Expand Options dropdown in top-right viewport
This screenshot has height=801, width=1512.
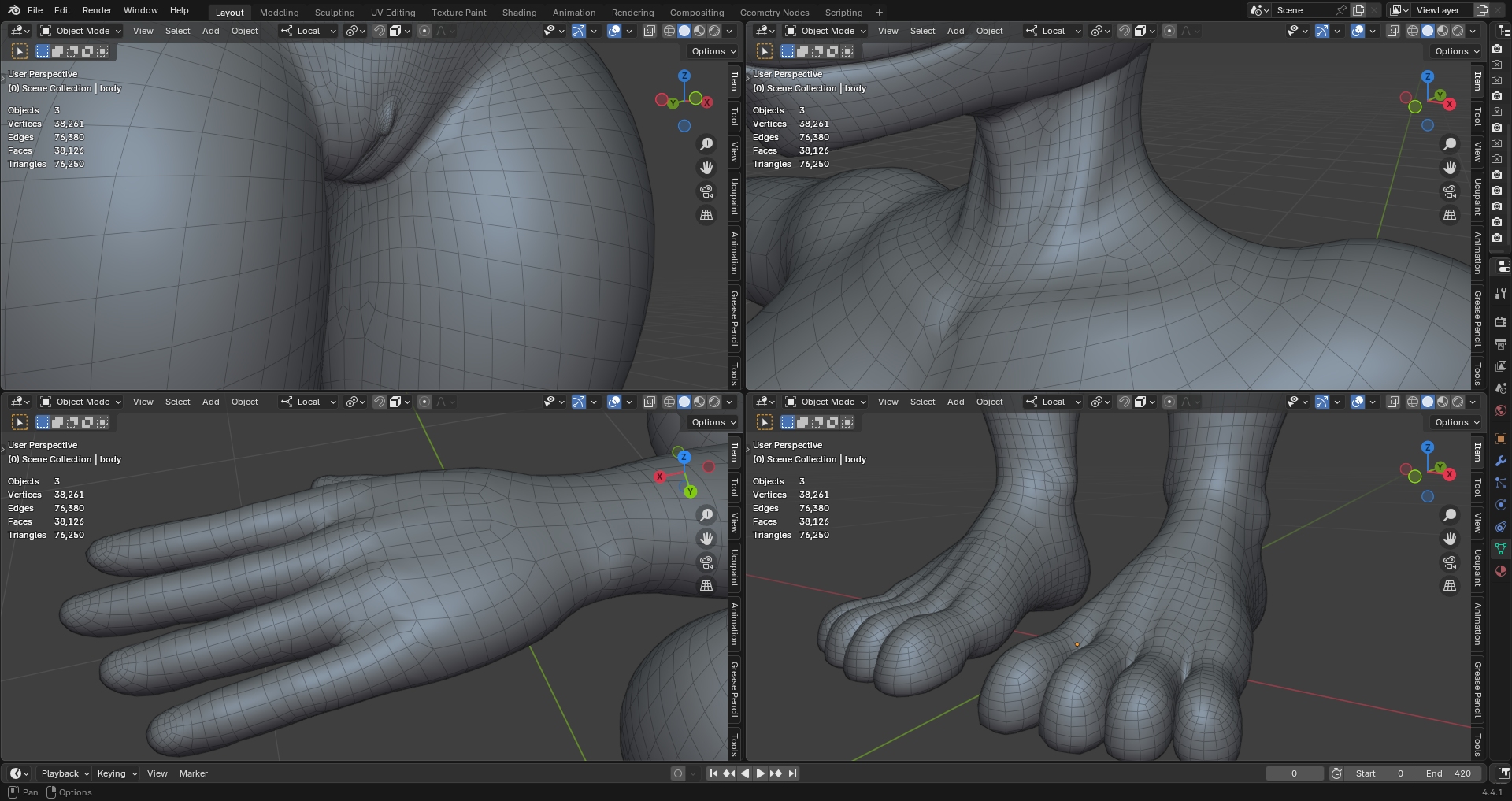[1456, 51]
